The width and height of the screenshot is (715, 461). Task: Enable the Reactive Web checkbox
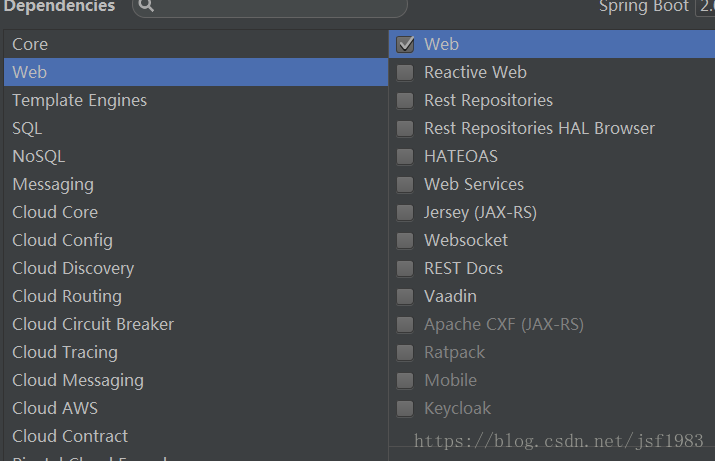point(405,73)
